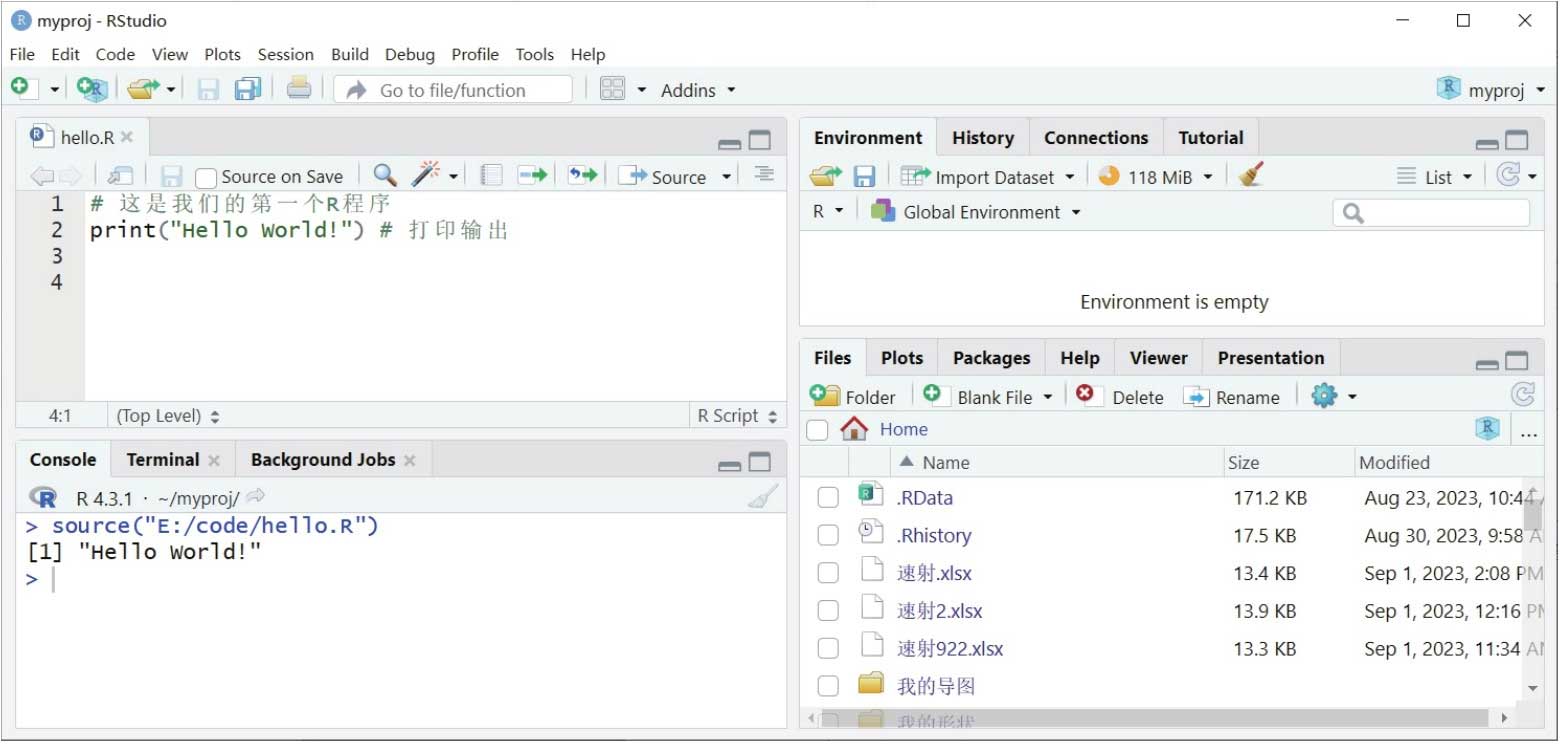Open the (Top Level) scope dropdown

[x=168, y=416]
